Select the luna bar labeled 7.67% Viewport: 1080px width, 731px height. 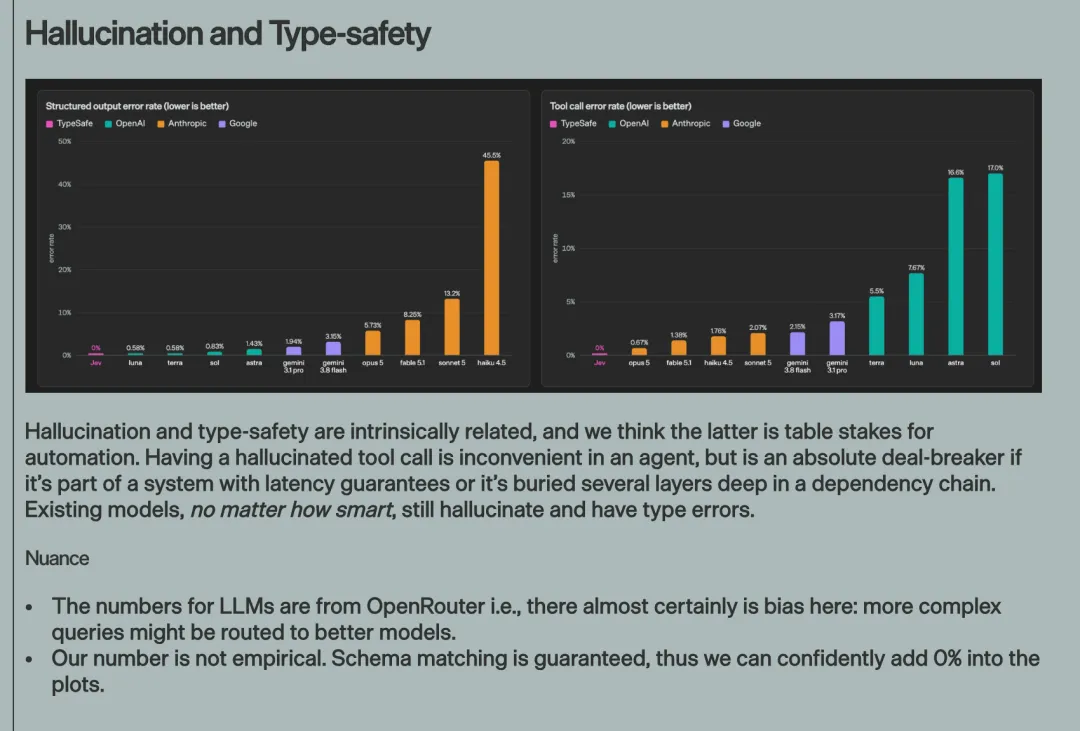click(x=916, y=314)
